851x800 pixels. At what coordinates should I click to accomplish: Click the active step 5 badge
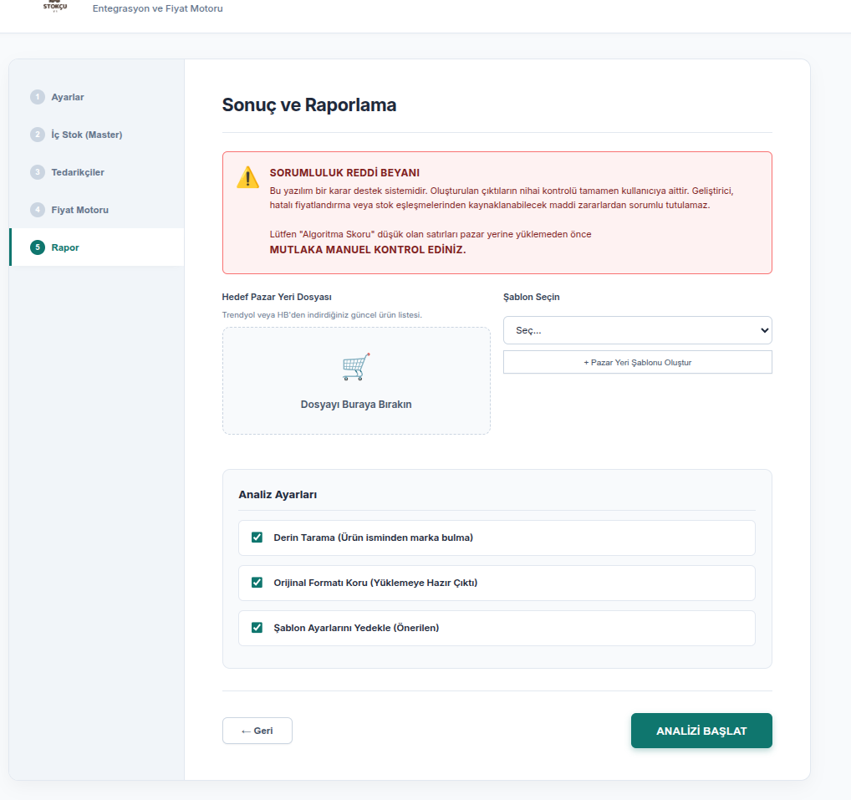point(38,247)
